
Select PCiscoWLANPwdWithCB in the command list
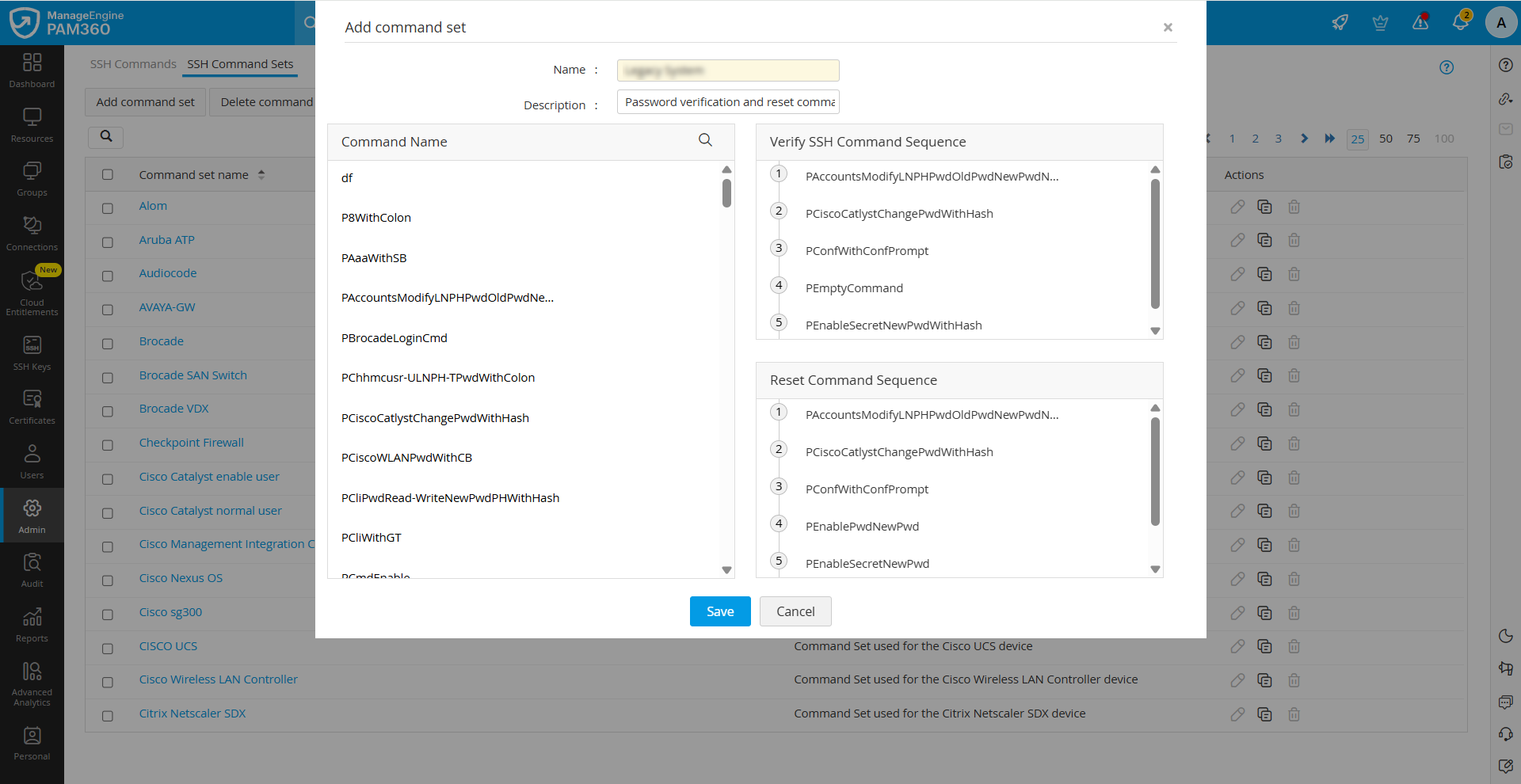point(406,458)
